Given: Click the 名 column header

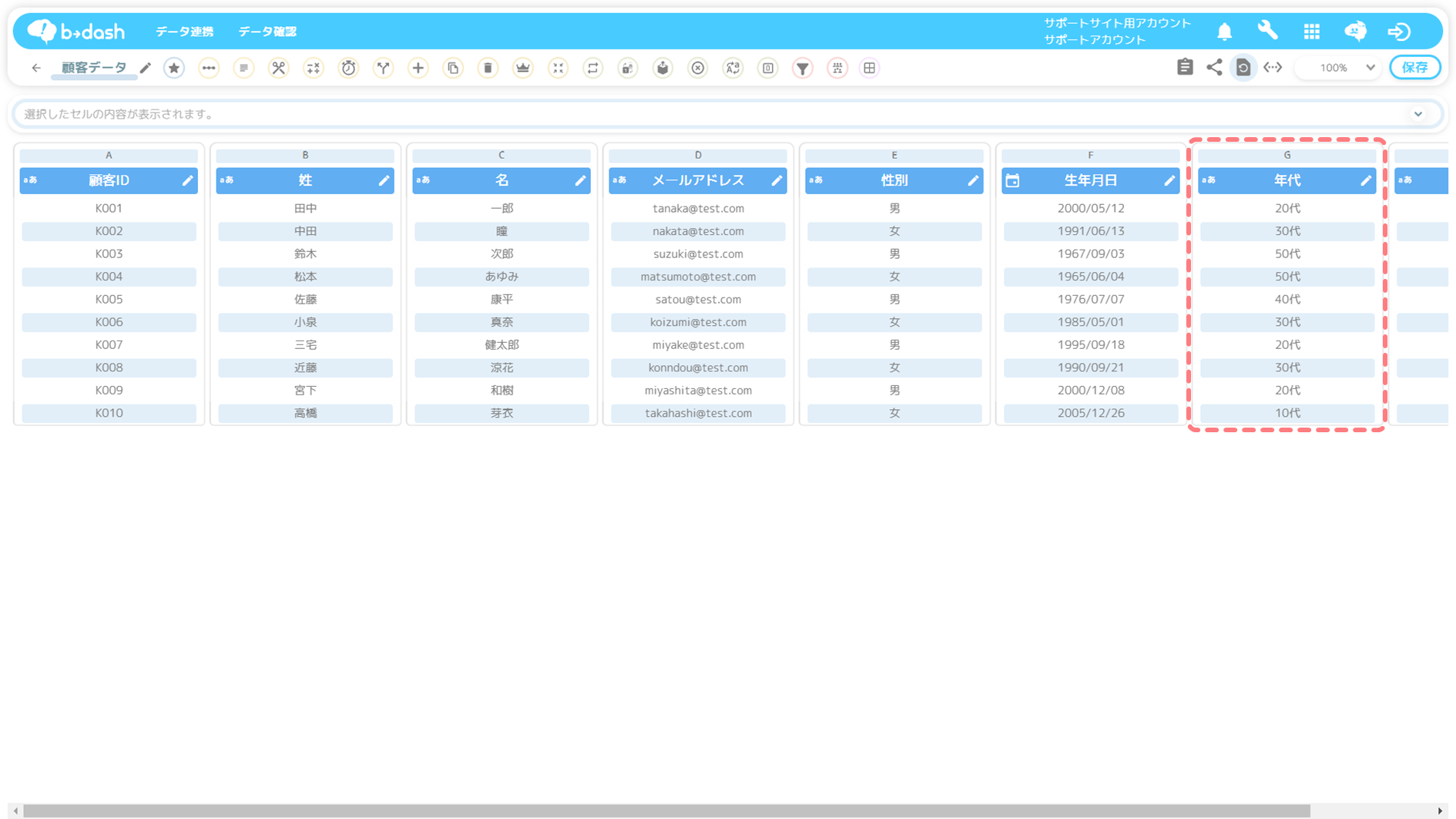Looking at the screenshot, I should (x=502, y=180).
